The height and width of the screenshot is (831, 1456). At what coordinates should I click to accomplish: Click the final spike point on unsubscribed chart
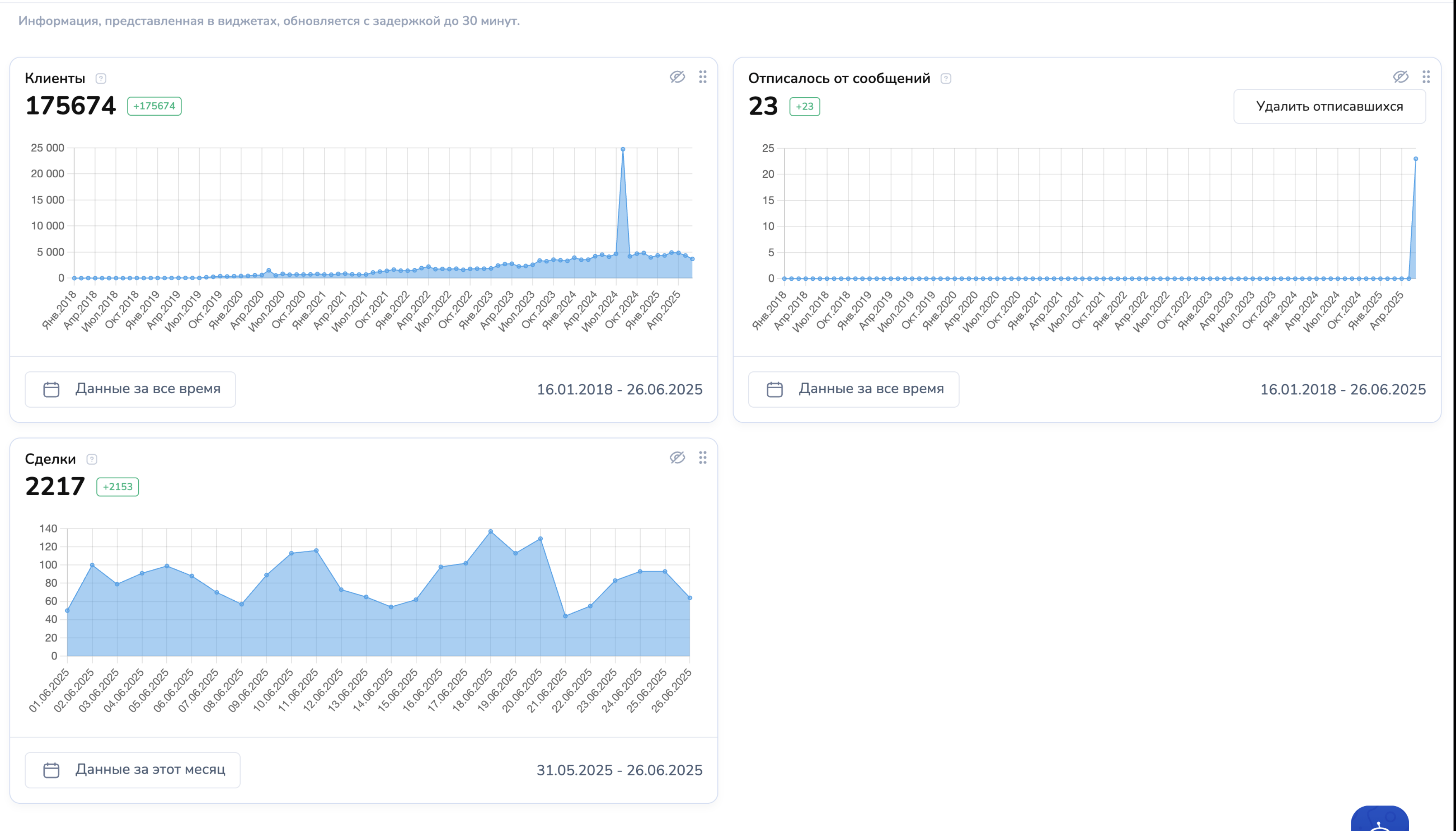[x=1415, y=159]
